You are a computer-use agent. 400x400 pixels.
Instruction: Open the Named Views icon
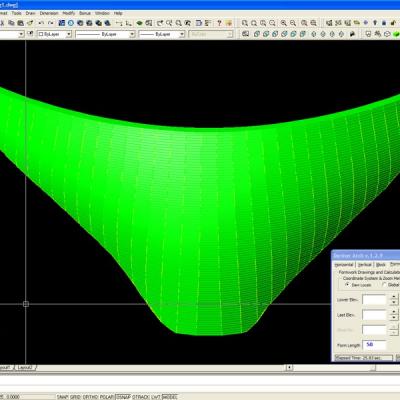pyautogui.click(x=246, y=34)
